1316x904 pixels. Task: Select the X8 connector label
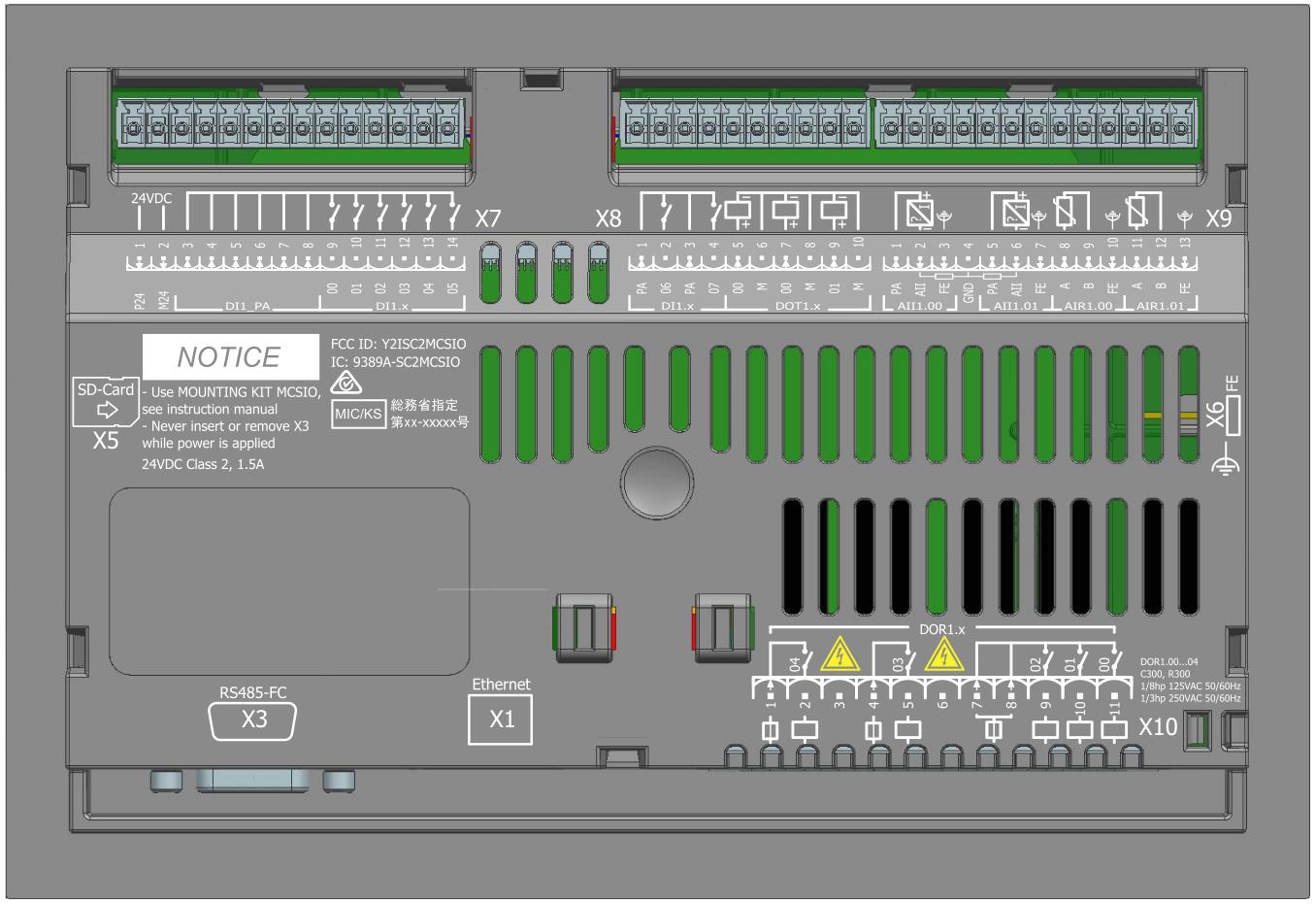609,220
